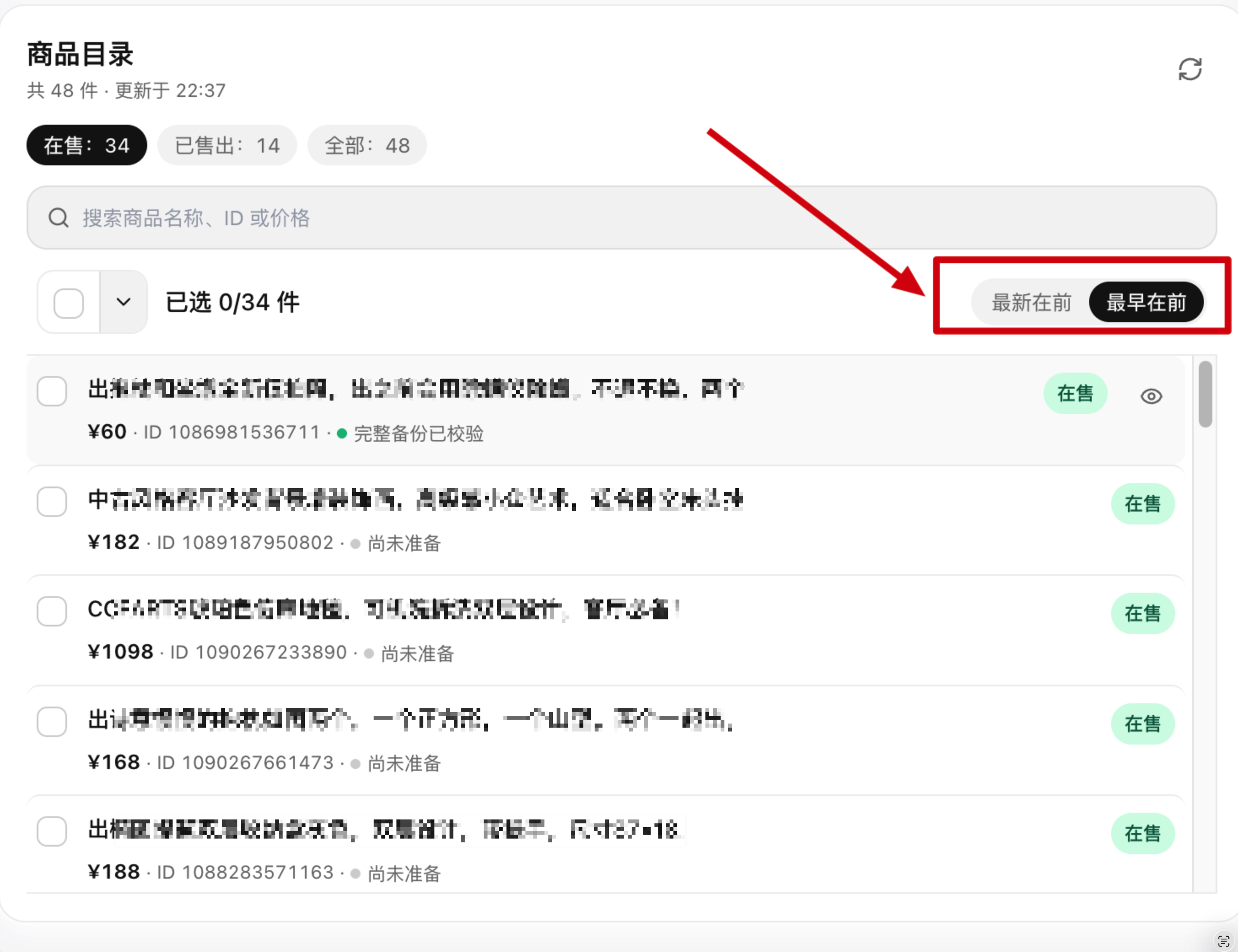The image size is (1238, 952).
Task: Click the ¥1098 price text
Action: tap(121, 652)
